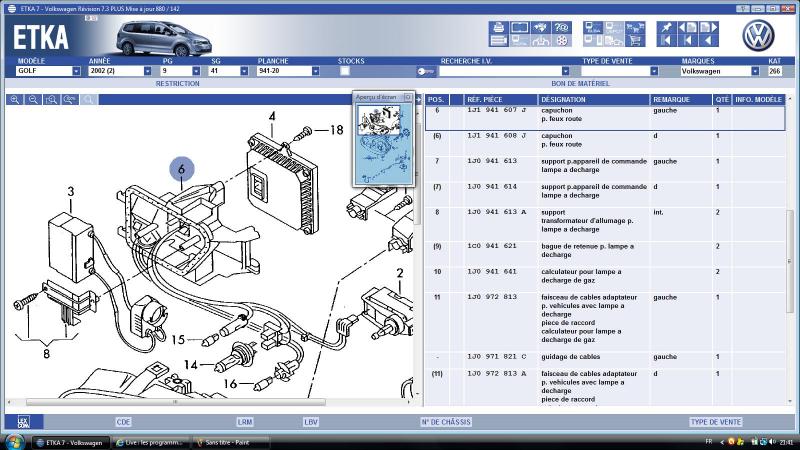Click the diagram's horizontal scrollbar
Image resolution: width=800 pixels, height=450 pixels.
click(176, 402)
